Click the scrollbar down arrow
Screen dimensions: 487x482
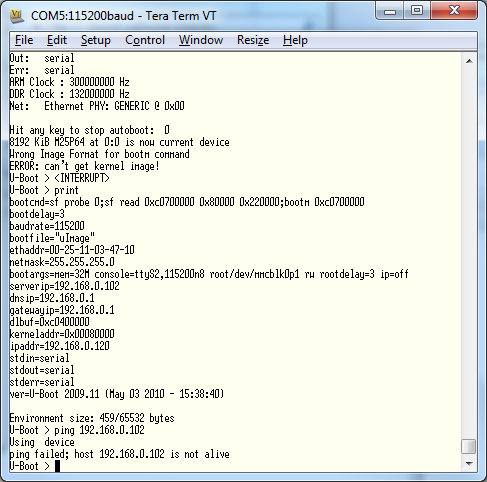pyautogui.click(x=469, y=463)
